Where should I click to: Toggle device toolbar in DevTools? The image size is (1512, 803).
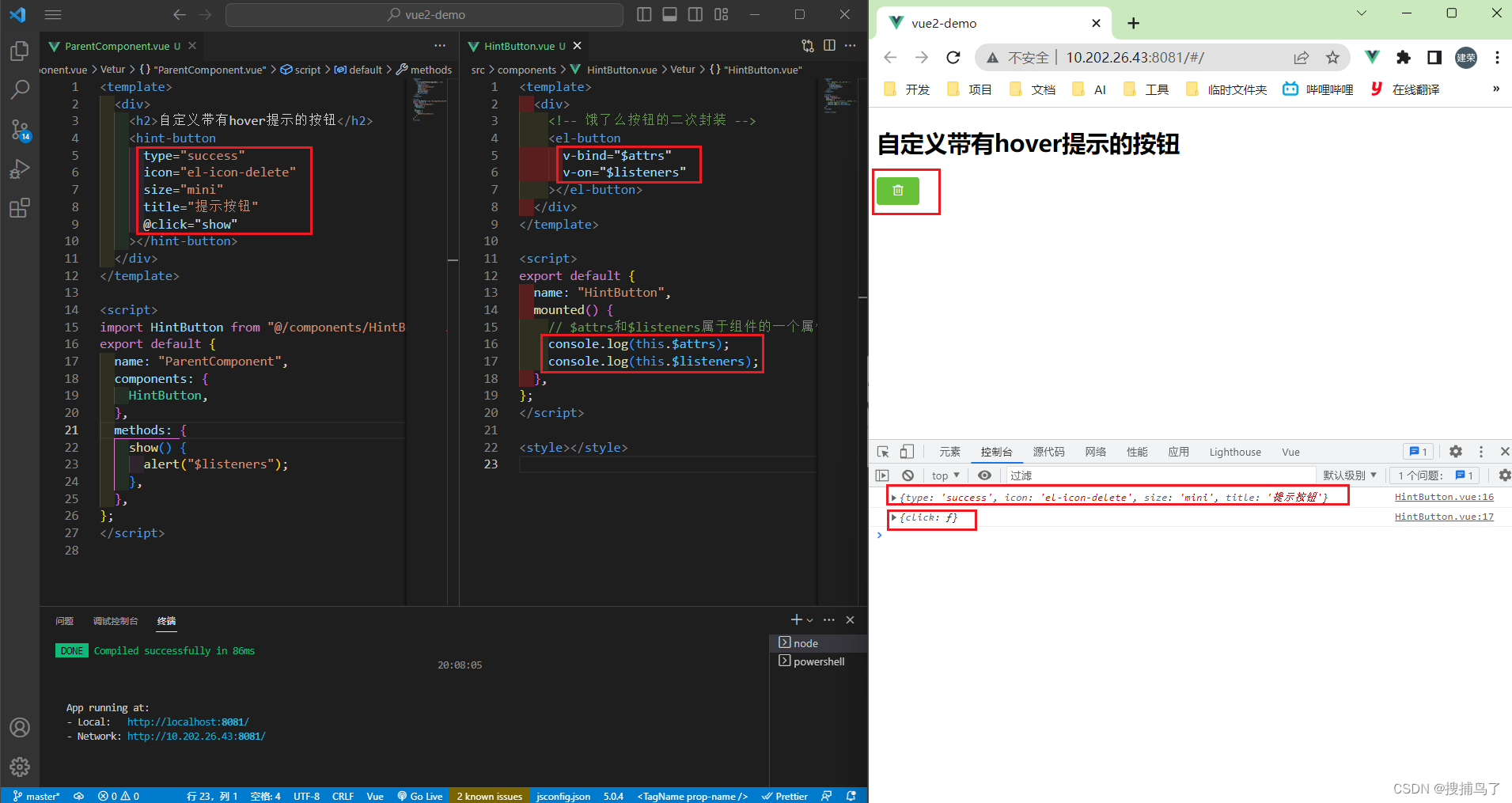(907, 452)
